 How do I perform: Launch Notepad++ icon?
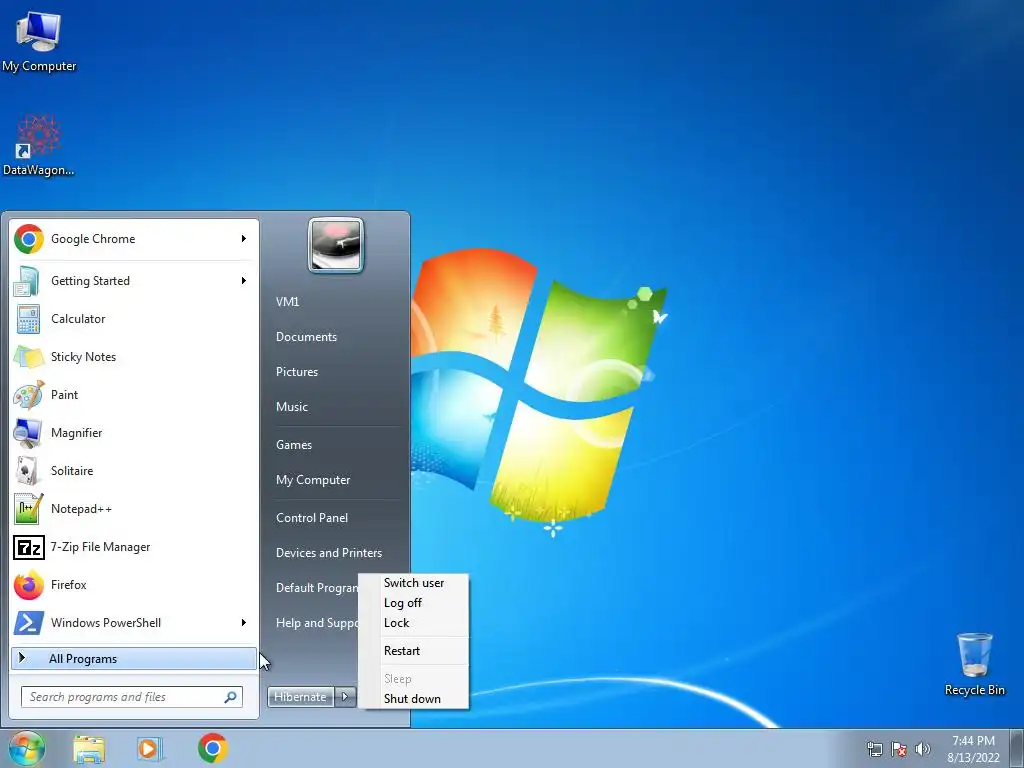[28, 509]
